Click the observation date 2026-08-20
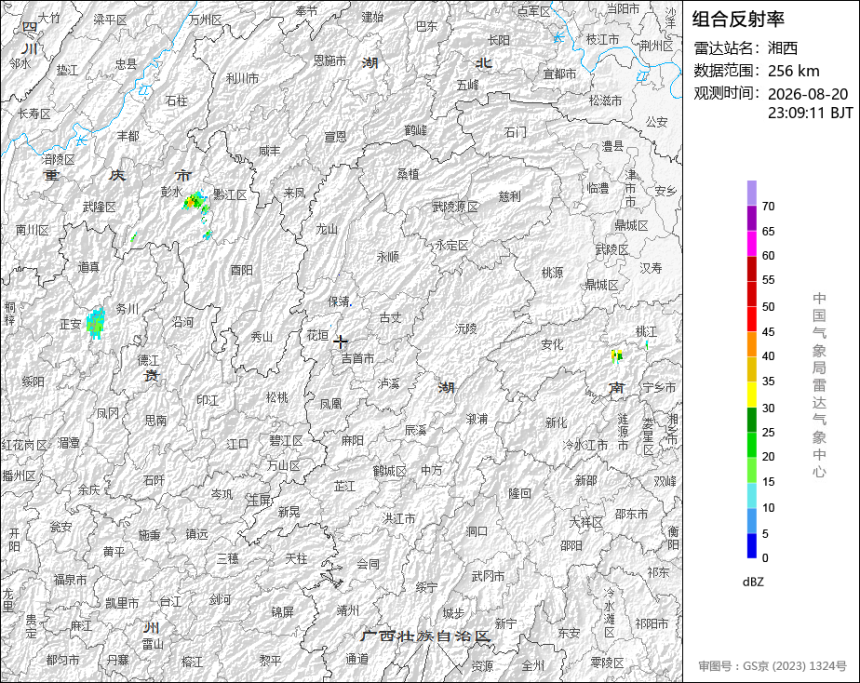The height and width of the screenshot is (683, 860). (x=808, y=94)
